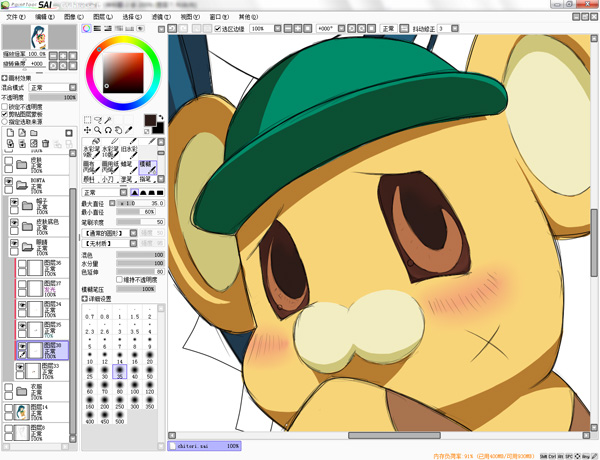The width and height of the screenshot is (600, 460).
Task: Select the lasso selection tool
Action: (98, 120)
